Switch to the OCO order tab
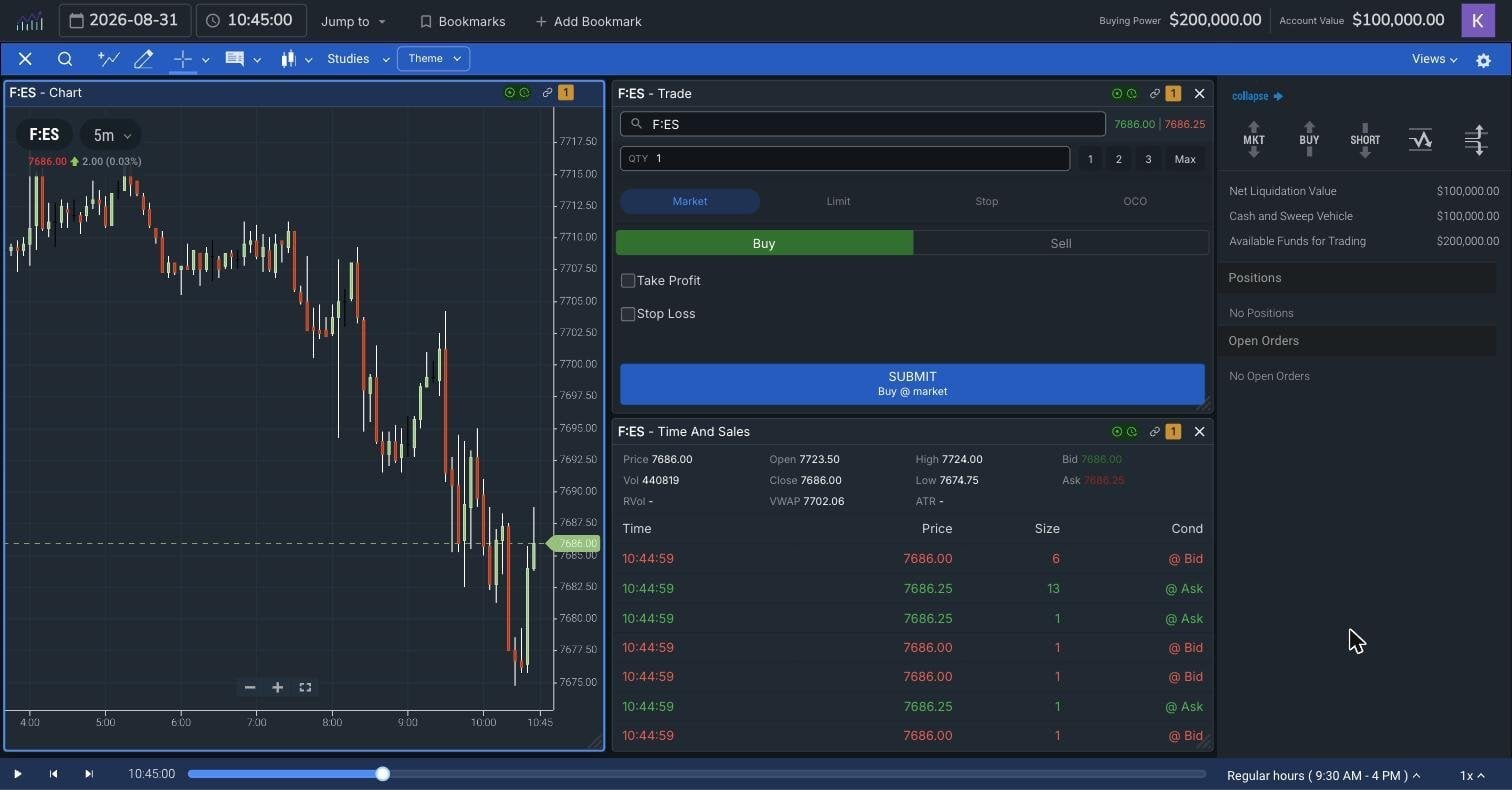The image size is (1512, 790). pos(1135,201)
